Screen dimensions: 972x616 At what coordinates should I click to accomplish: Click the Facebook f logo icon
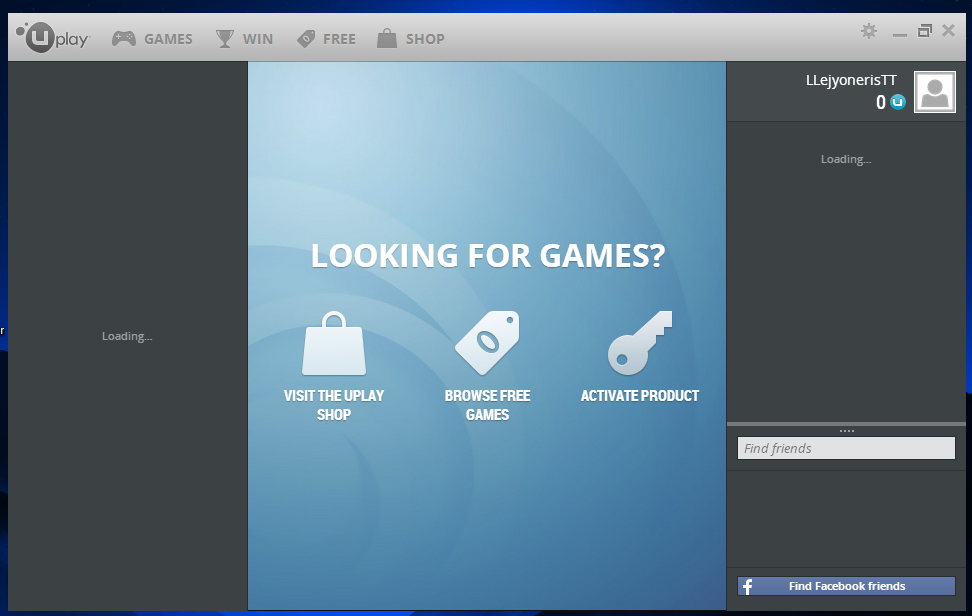[x=748, y=586]
